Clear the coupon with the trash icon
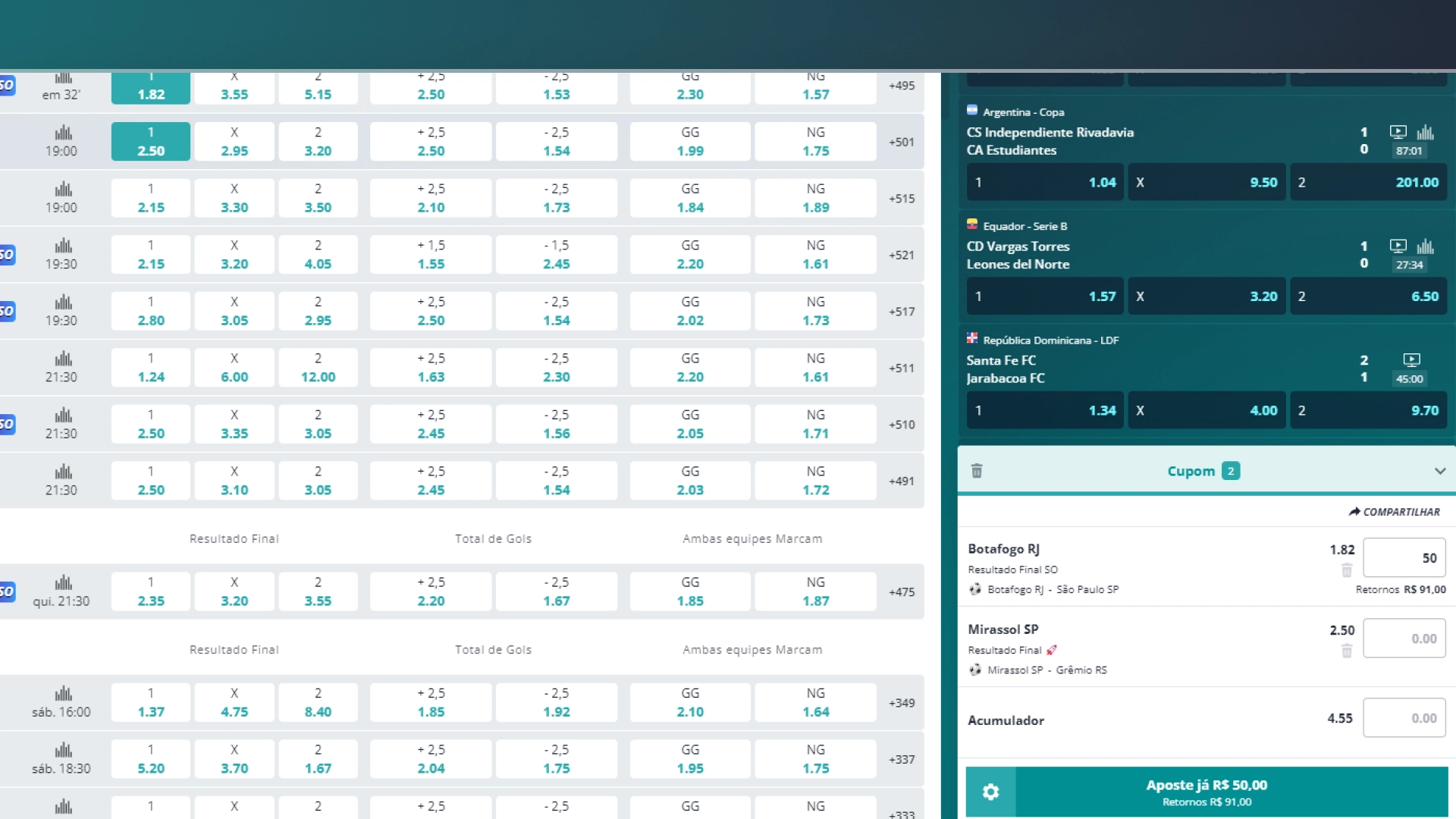 click(977, 471)
